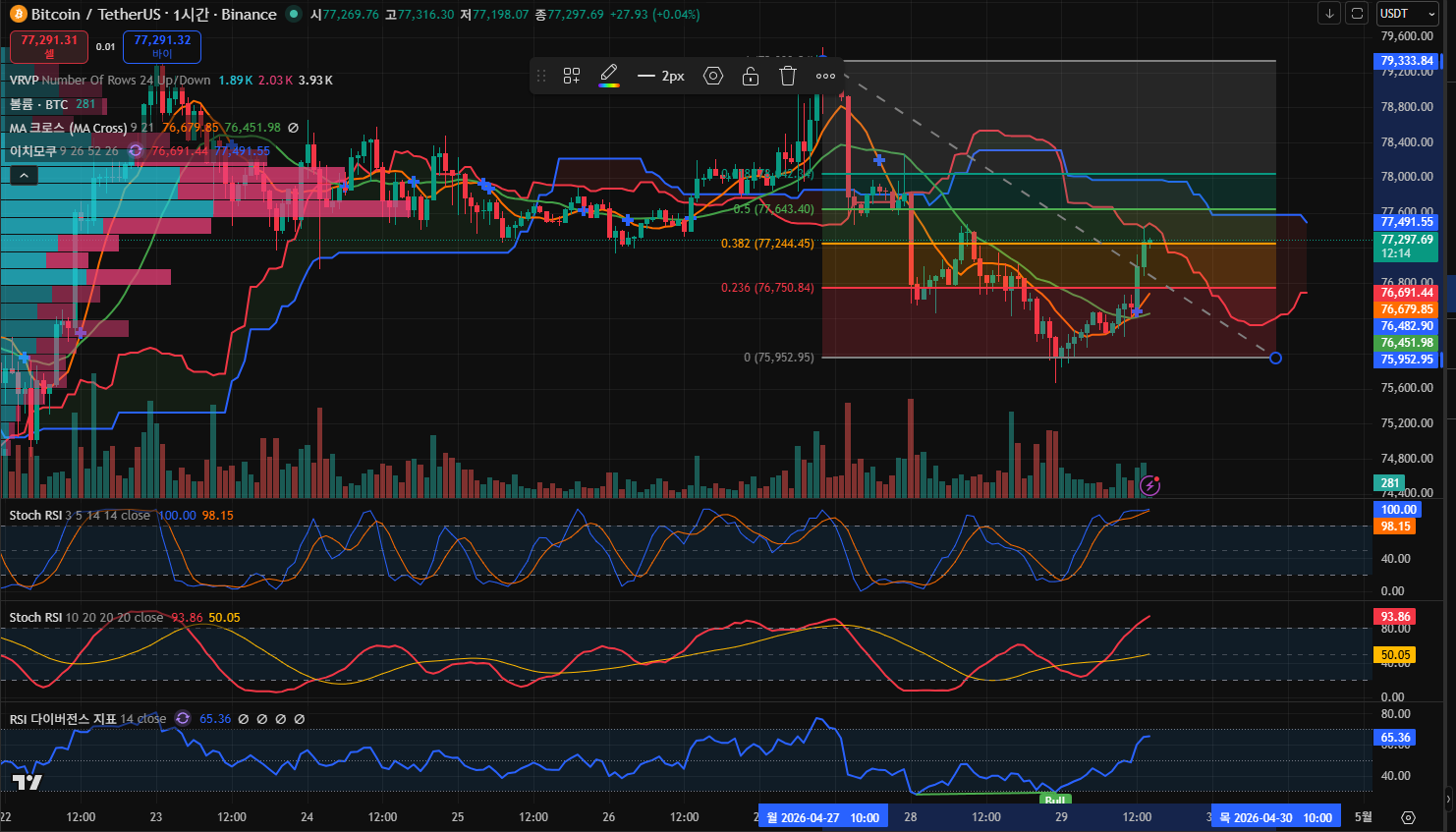Select the Stoch RSI 3 5 14 14 legend
This screenshot has height=832, width=1456.
coord(80,516)
